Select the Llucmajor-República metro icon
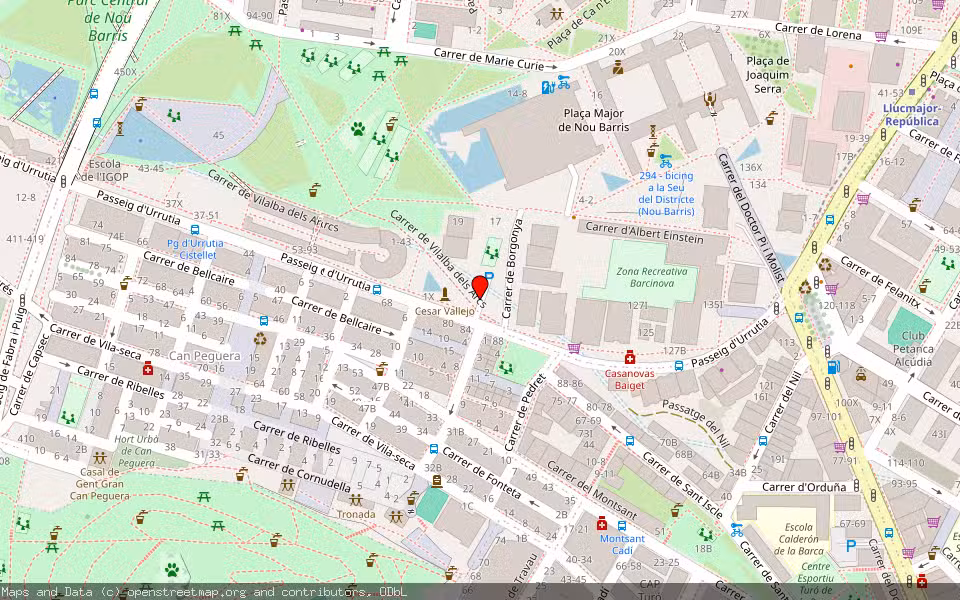This screenshot has height=600, width=960. (912, 92)
